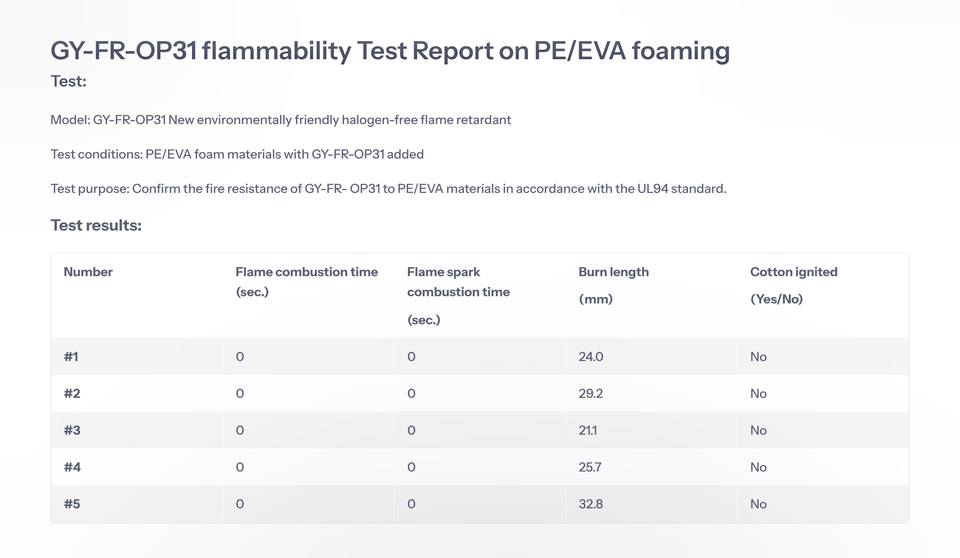Viewport: 960px width, 558px height.
Task: Select the Flame combustion time header
Action: click(306, 281)
